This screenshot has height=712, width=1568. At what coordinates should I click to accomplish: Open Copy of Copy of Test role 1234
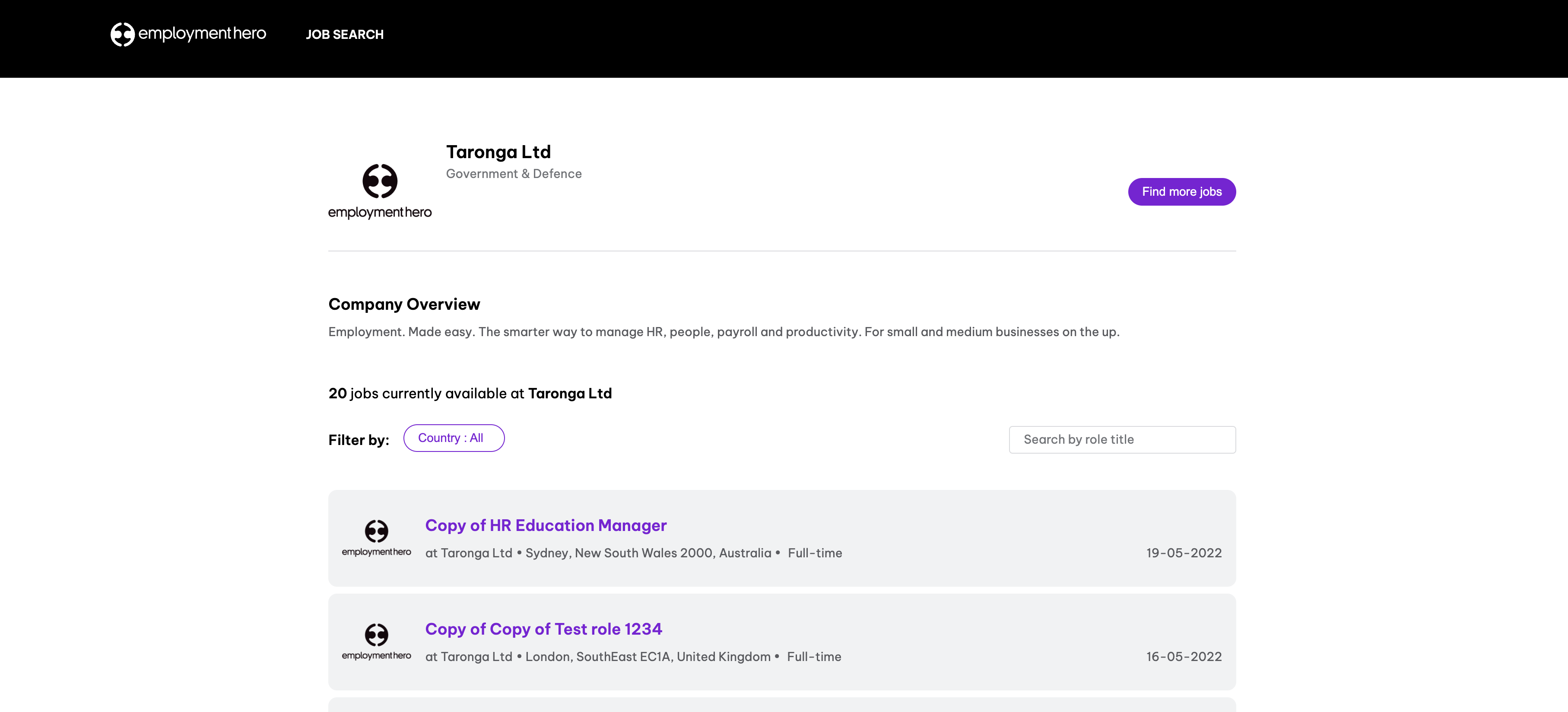(543, 629)
